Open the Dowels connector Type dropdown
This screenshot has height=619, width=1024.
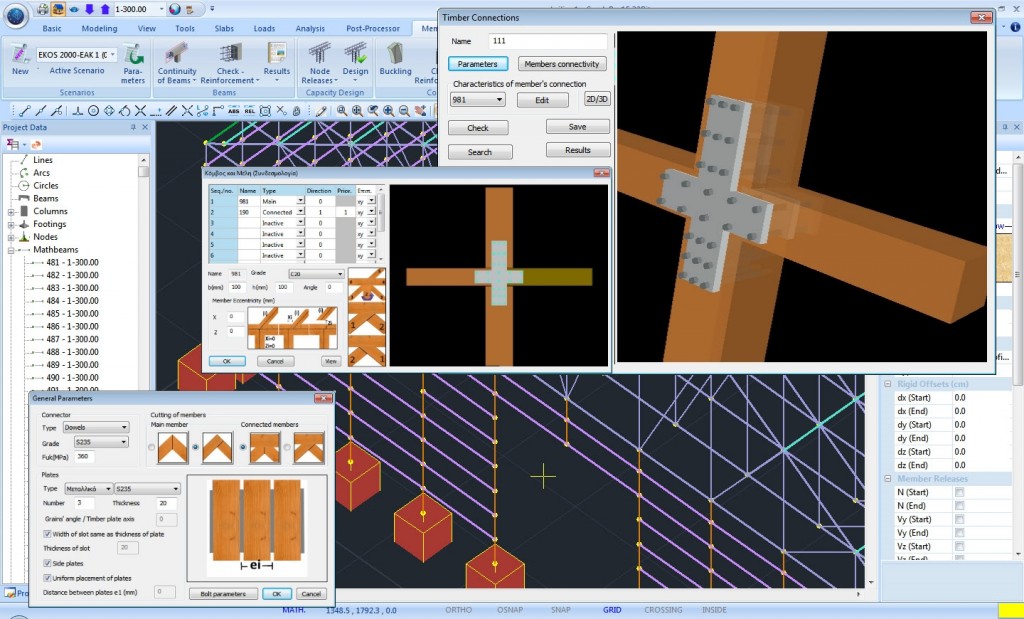(118, 426)
